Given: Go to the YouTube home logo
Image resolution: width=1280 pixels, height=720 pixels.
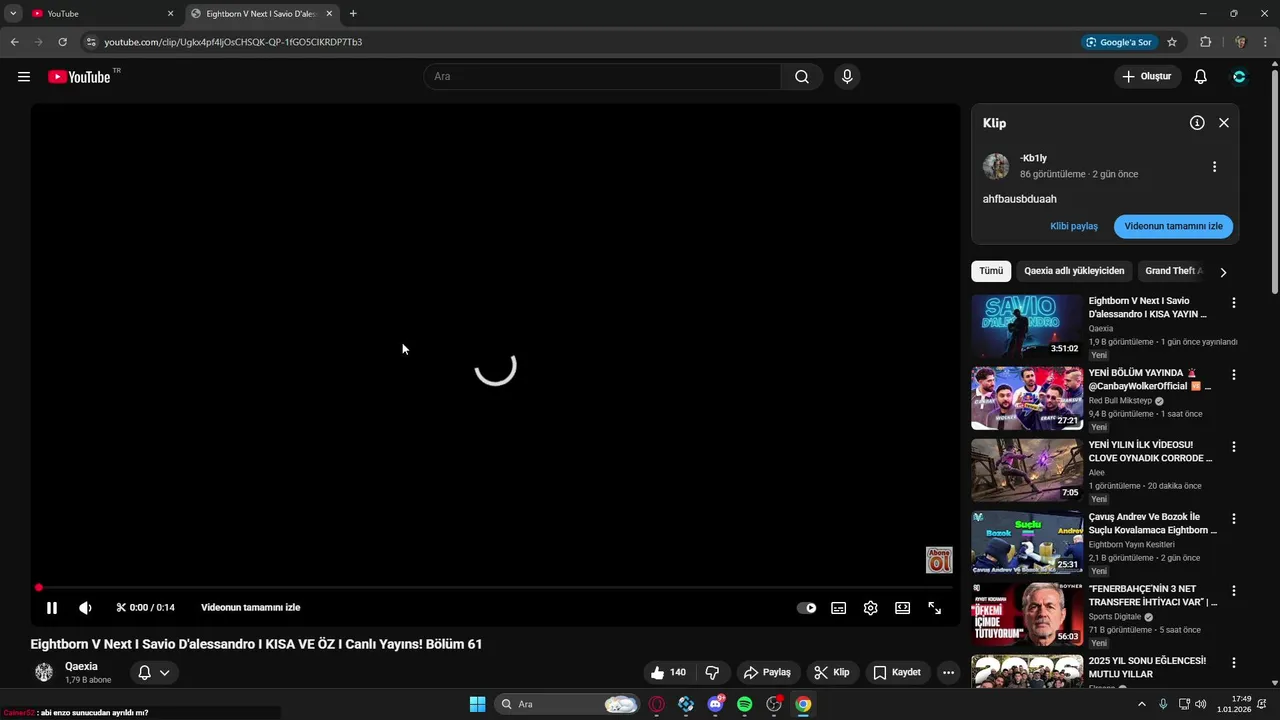Looking at the screenshot, I should [x=79, y=77].
